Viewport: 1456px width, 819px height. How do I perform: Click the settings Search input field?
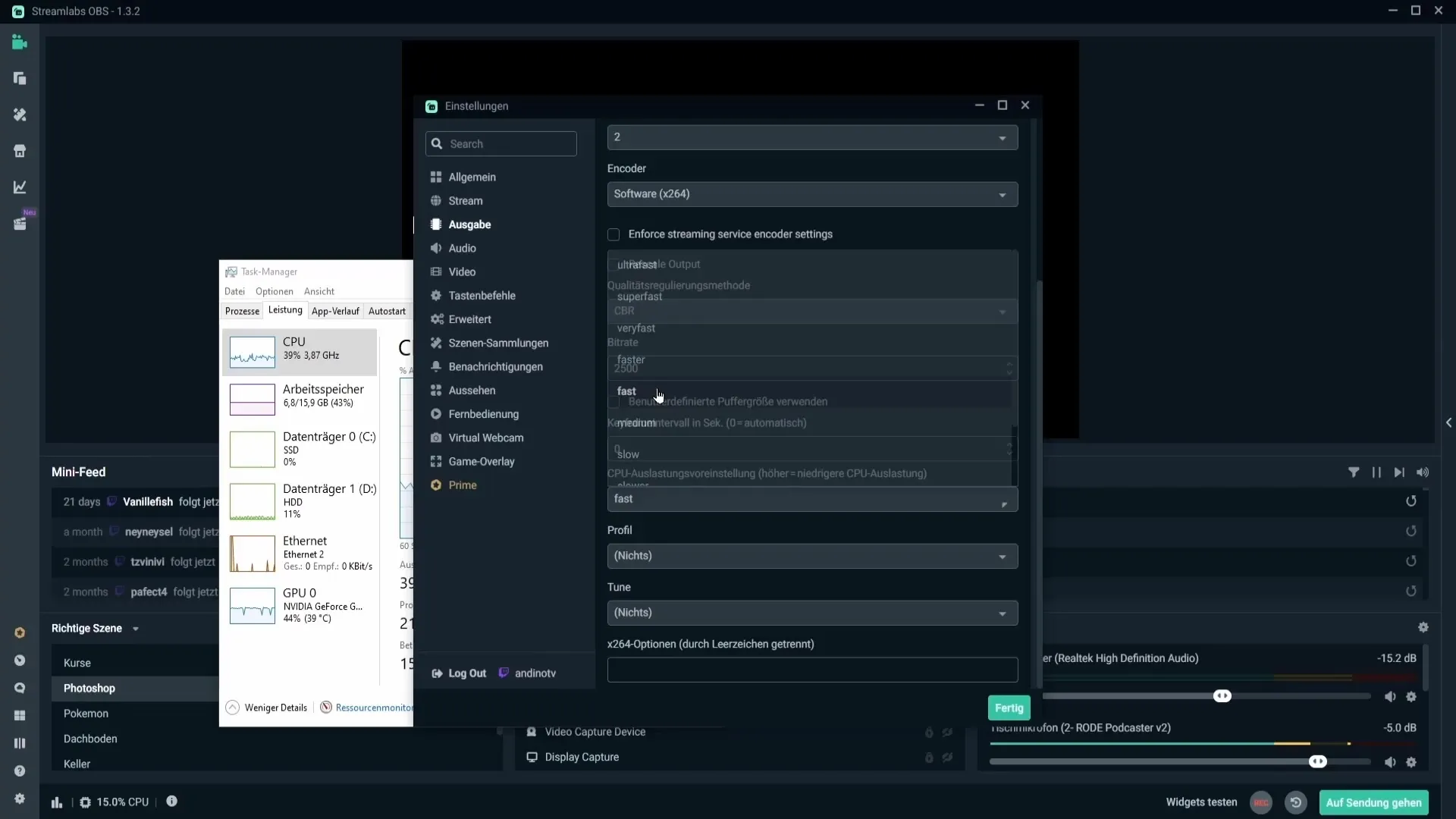point(500,144)
